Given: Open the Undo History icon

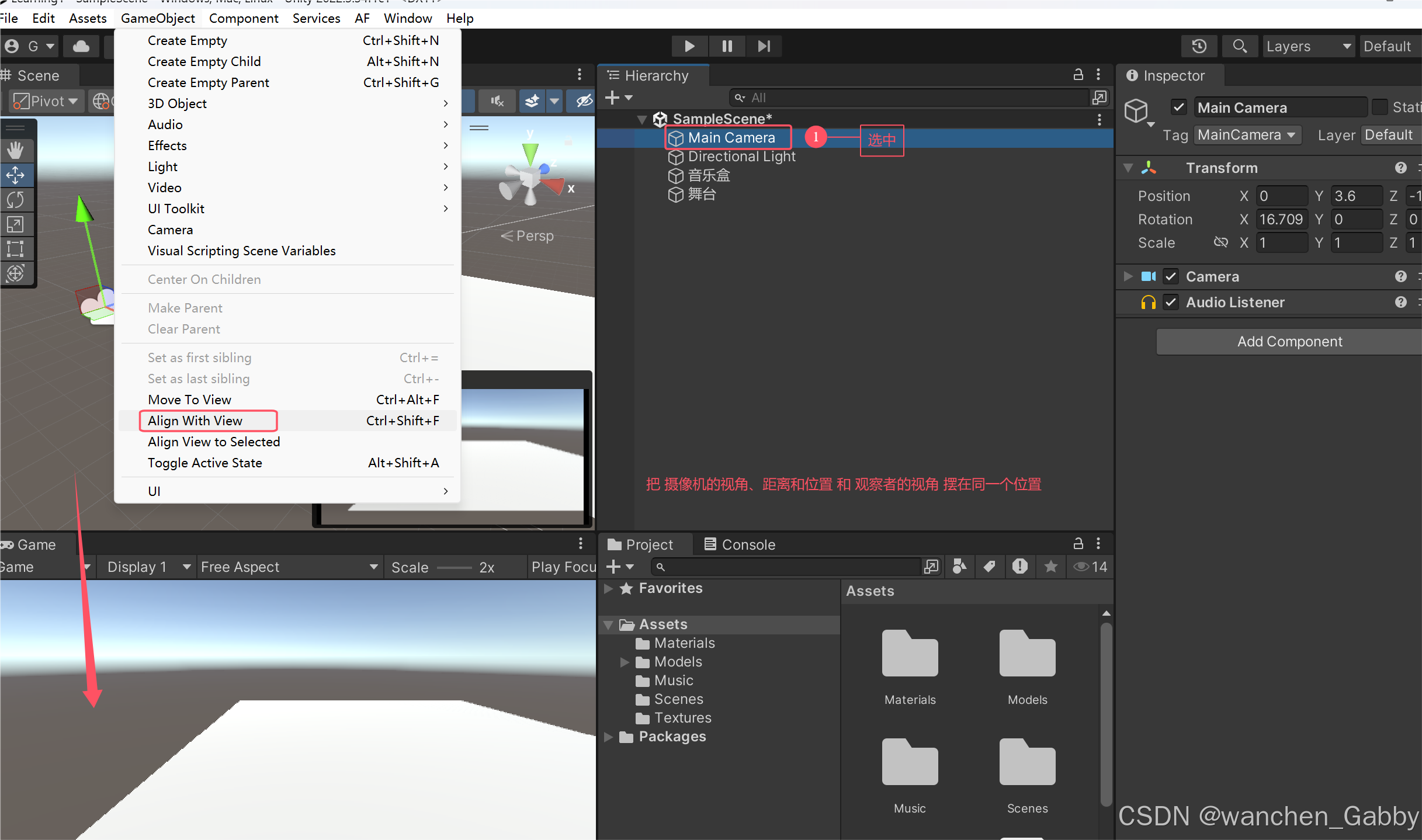Looking at the screenshot, I should 1199,46.
